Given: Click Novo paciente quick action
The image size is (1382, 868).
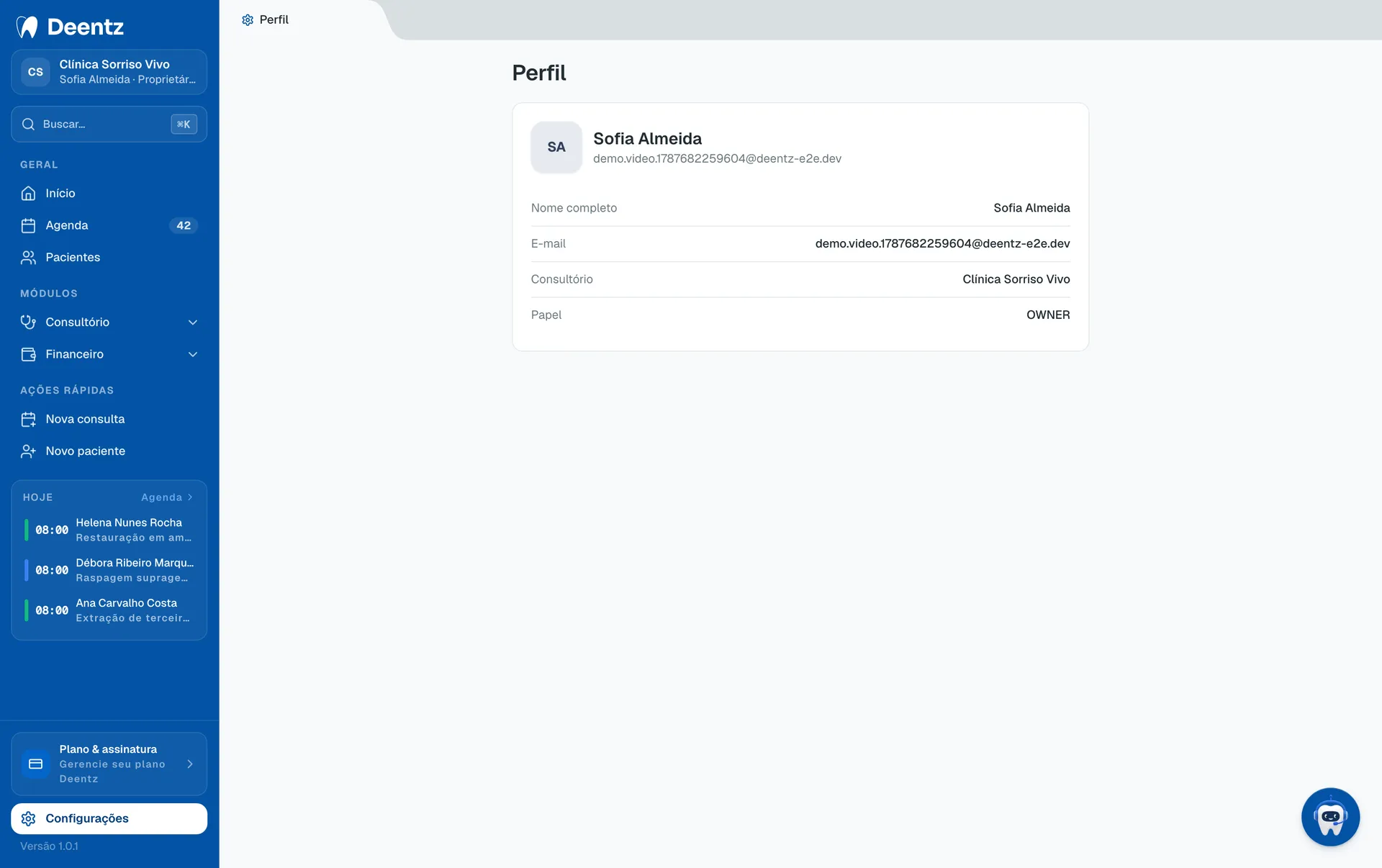Looking at the screenshot, I should (109, 451).
